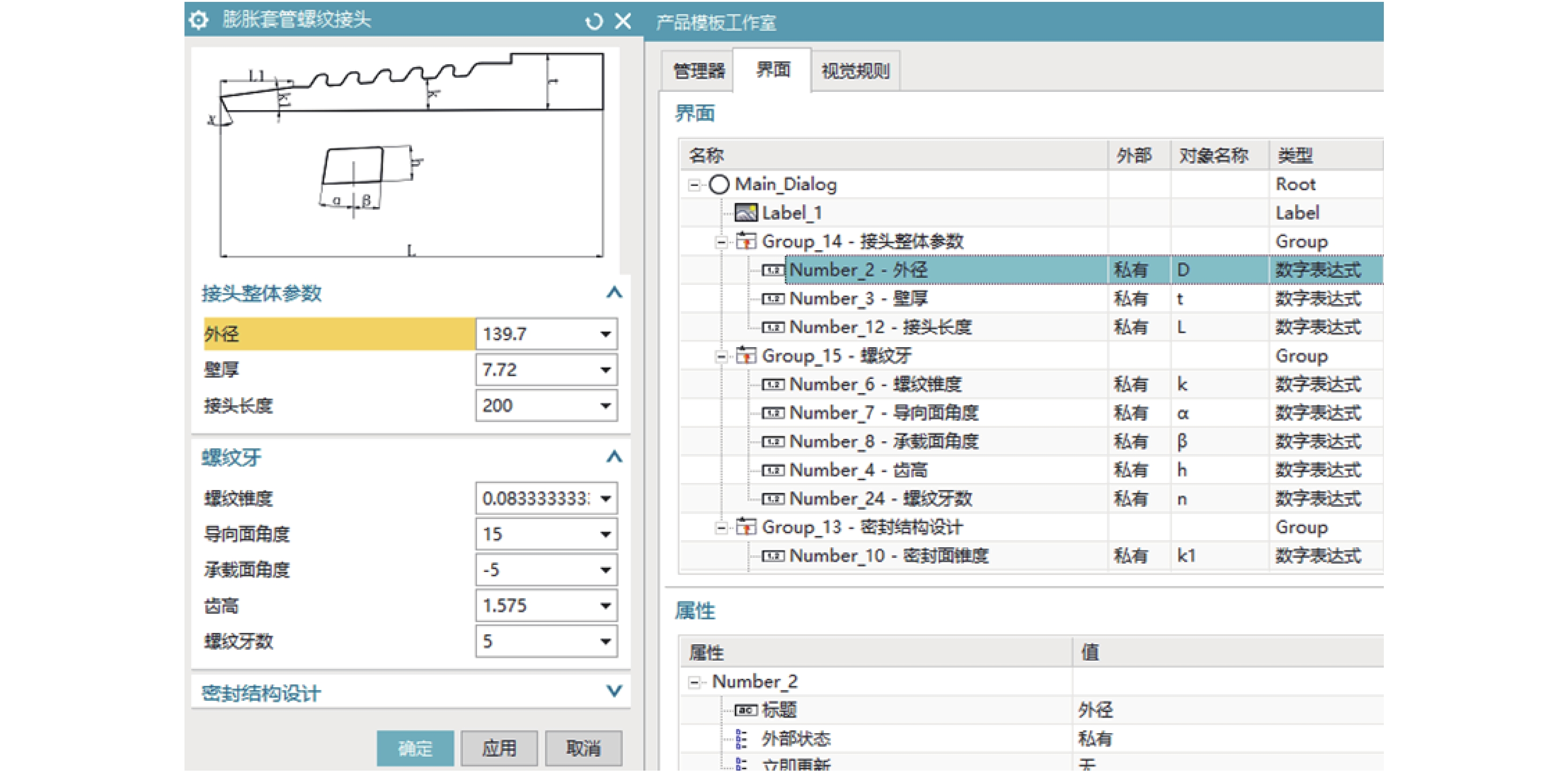The width and height of the screenshot is (1568, 773).
Task: Select the Number_4 - 齿高 tree row
Action: click(x=1032, y=470)
